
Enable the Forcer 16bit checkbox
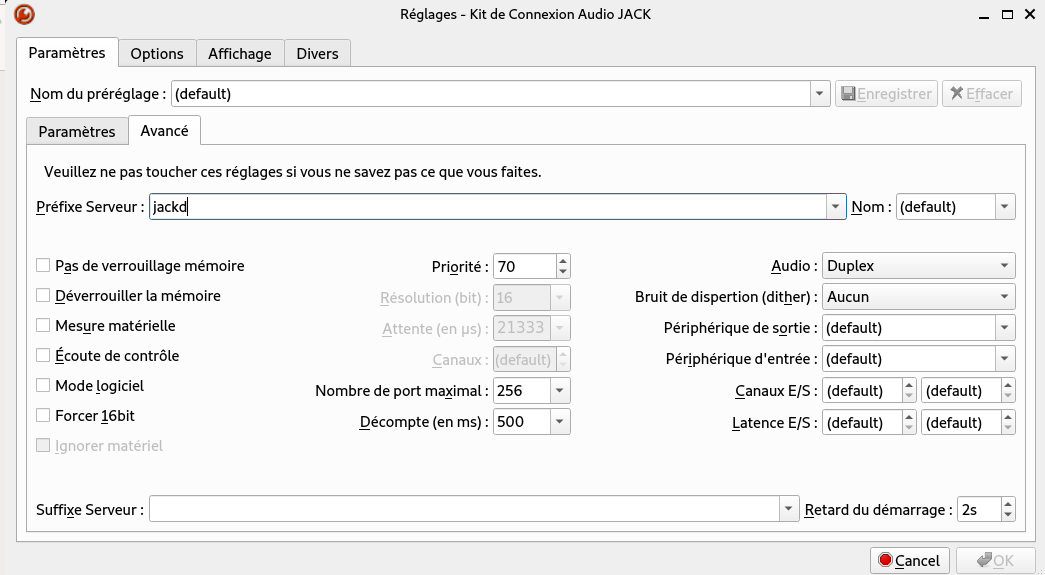click(43, 416)
